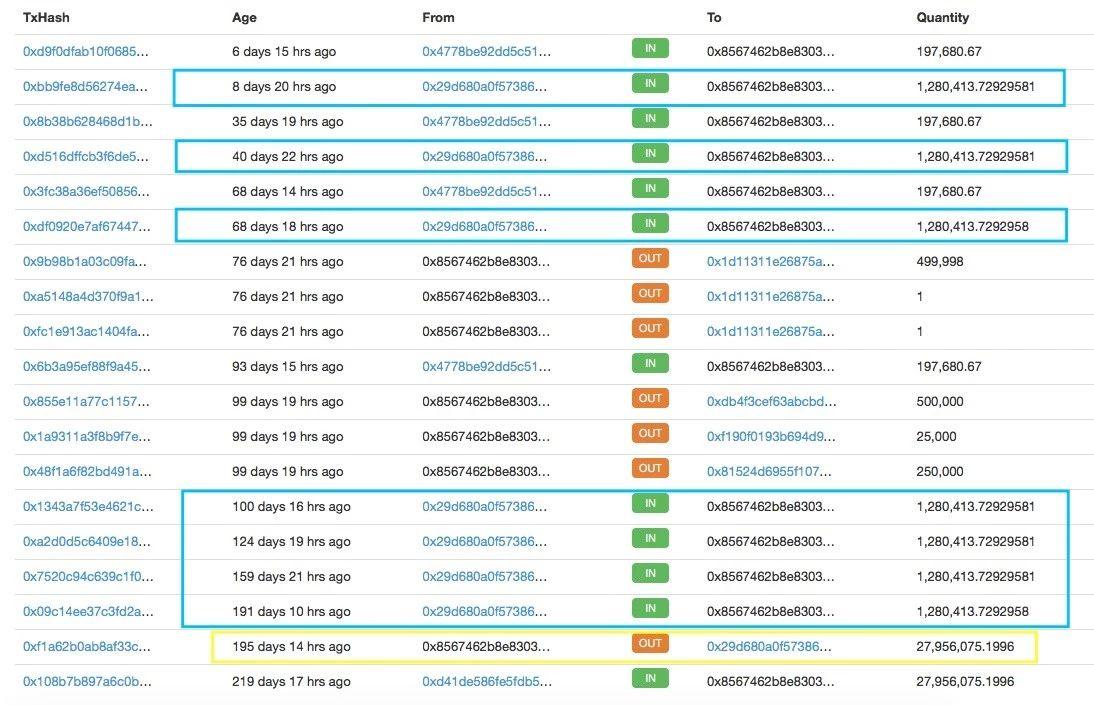Click the To column header
Screen dimensions: 1094x705
[x=714, y=17]
